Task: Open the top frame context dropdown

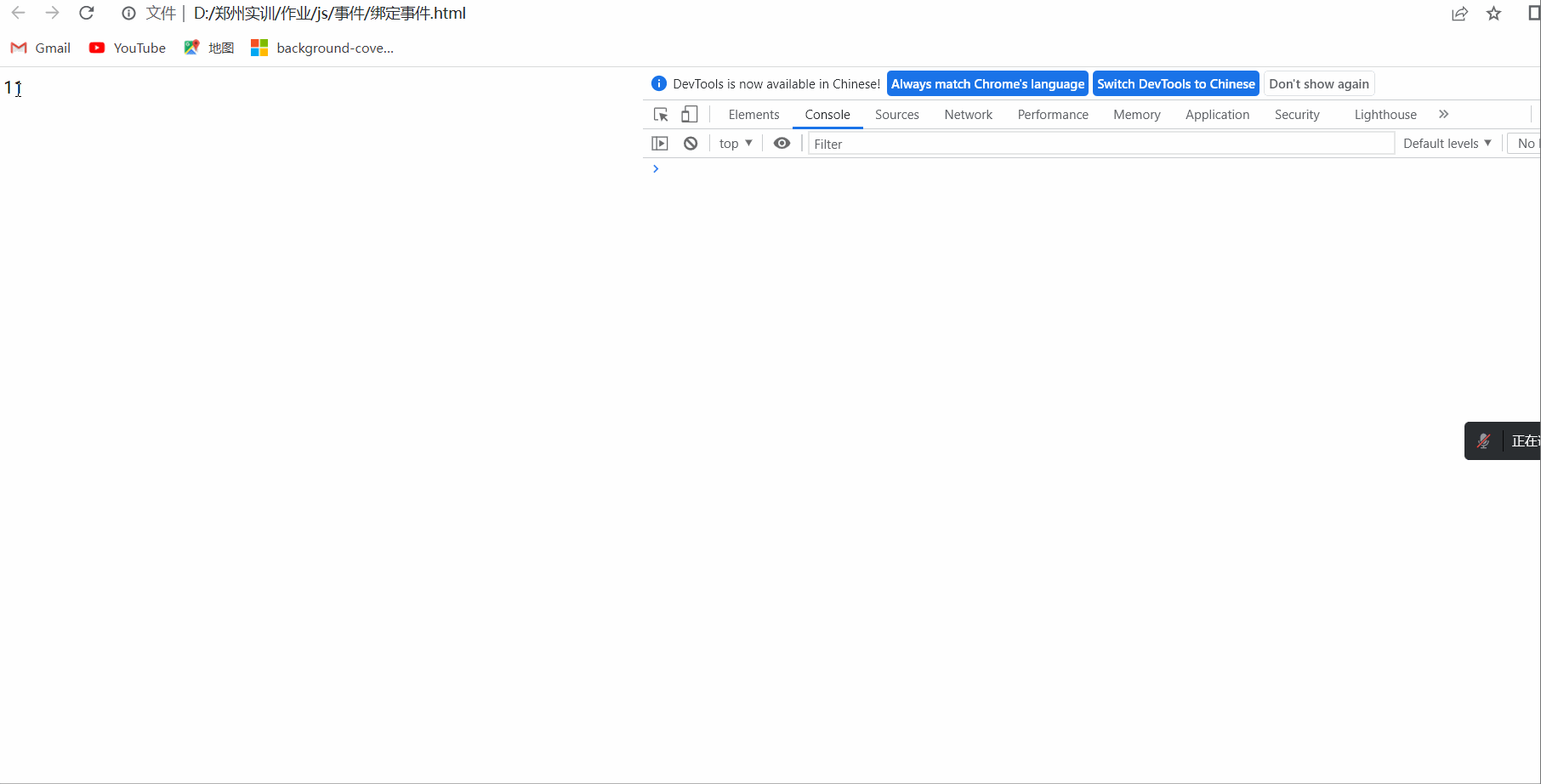Action: (734, 143)
